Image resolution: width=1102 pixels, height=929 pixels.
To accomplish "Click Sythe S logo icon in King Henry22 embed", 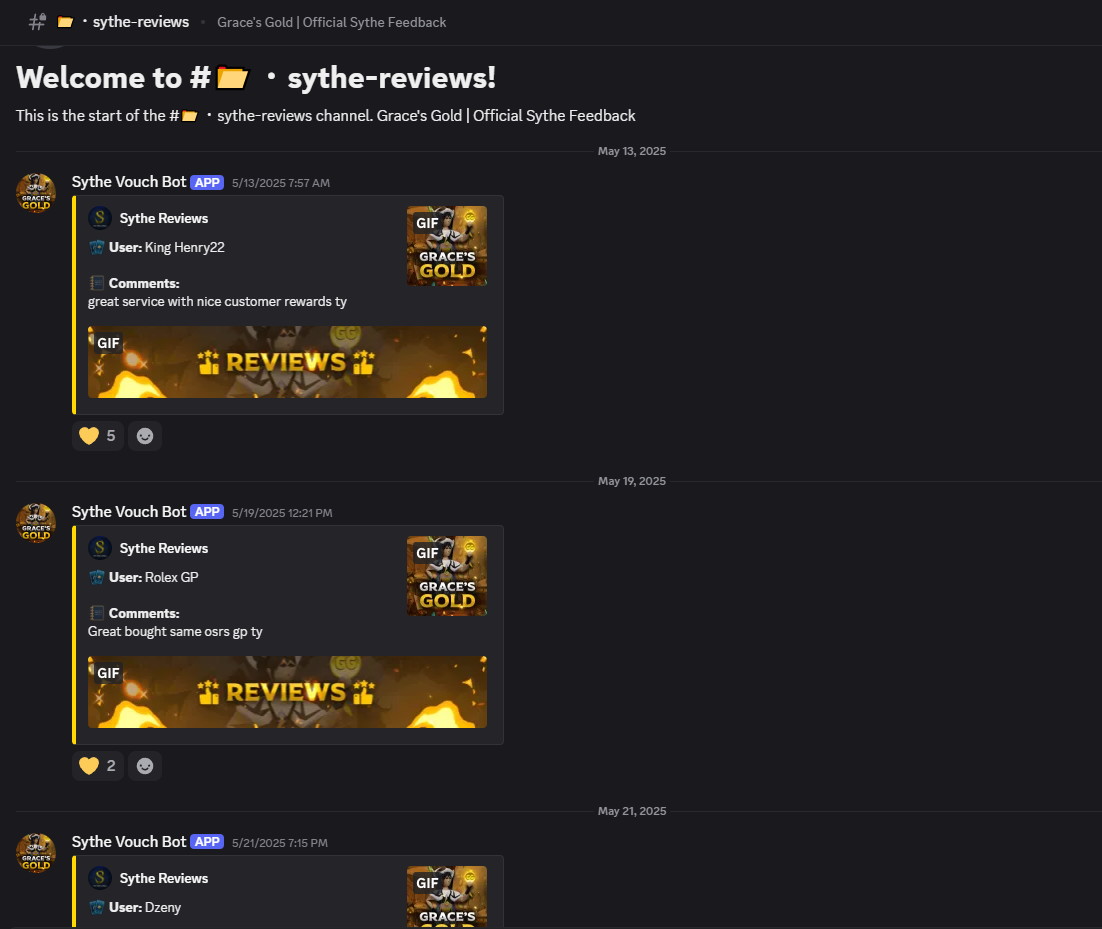I will tap(100, 218).
